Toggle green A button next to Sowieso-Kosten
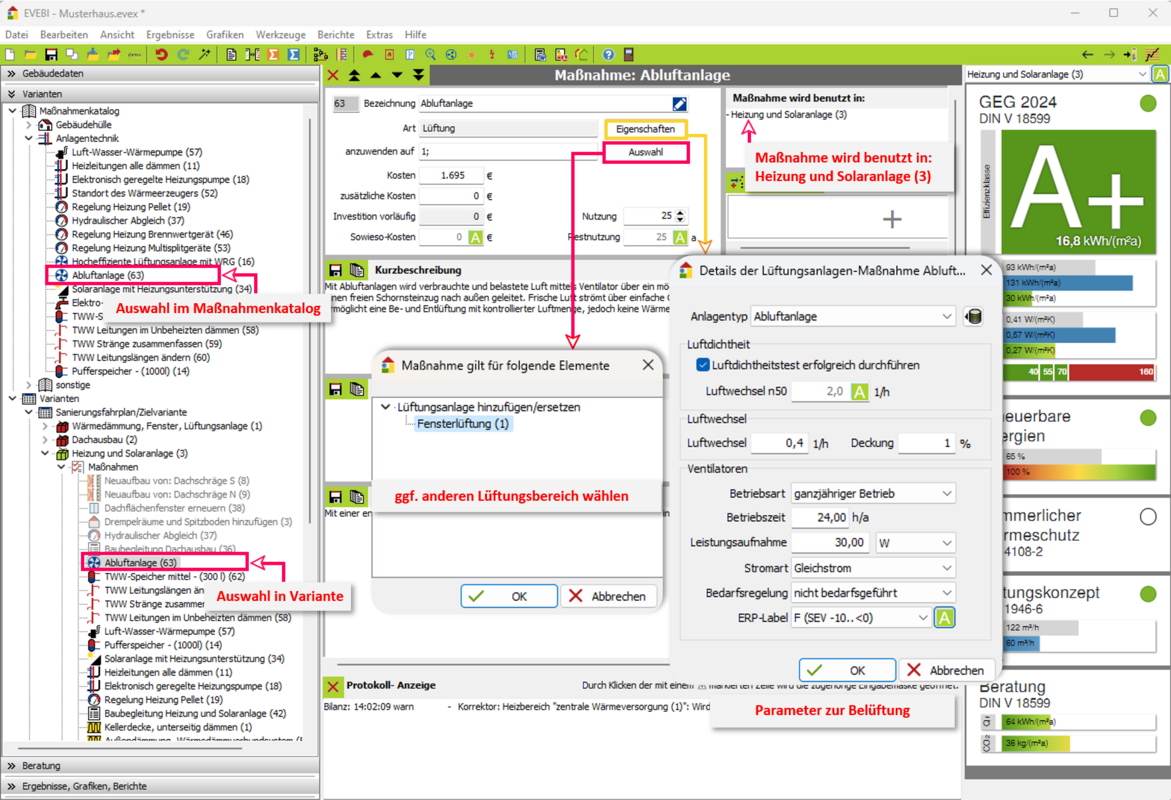 475,238
